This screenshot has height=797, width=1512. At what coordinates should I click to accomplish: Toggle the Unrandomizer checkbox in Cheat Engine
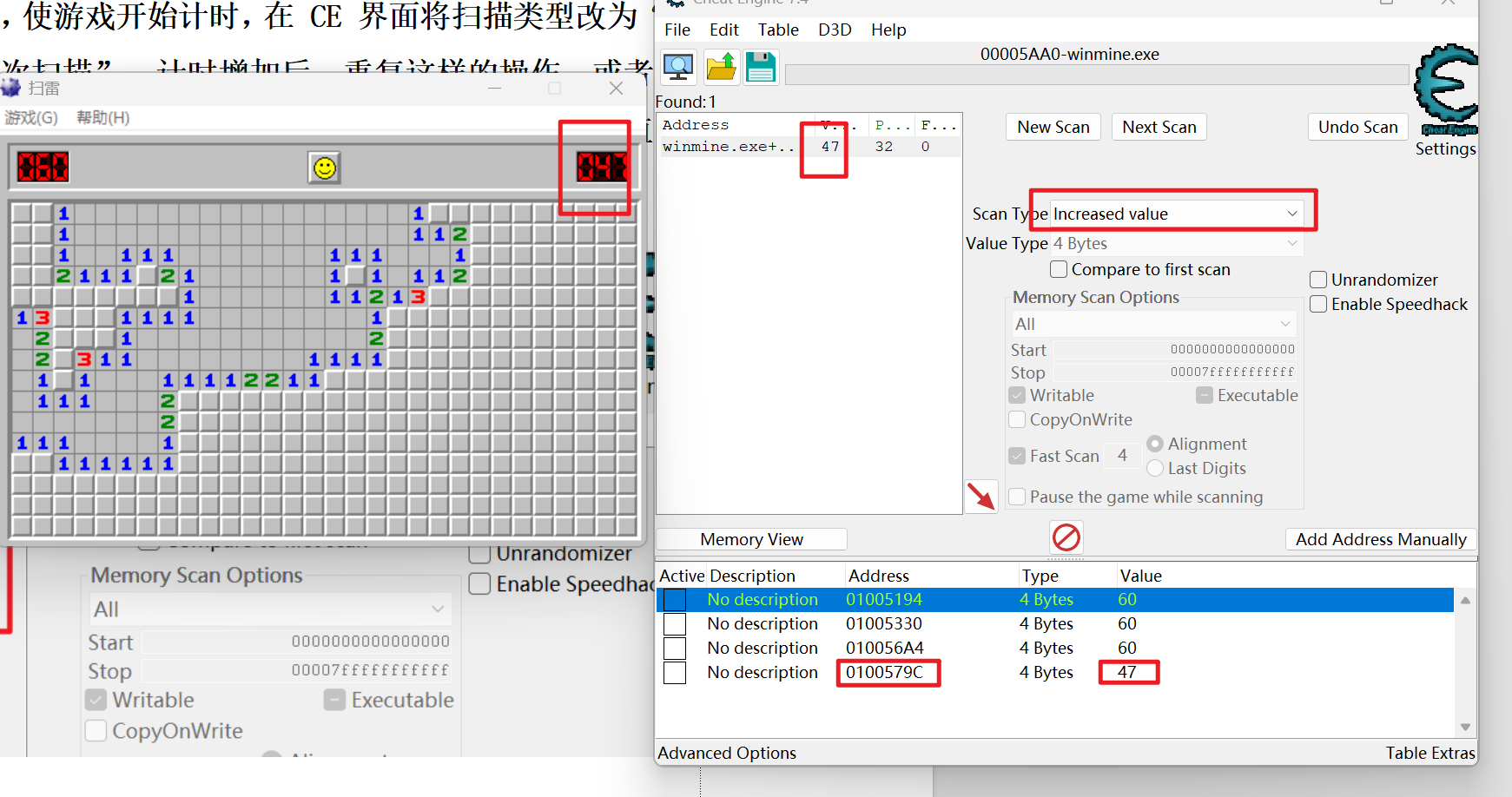1318,280
